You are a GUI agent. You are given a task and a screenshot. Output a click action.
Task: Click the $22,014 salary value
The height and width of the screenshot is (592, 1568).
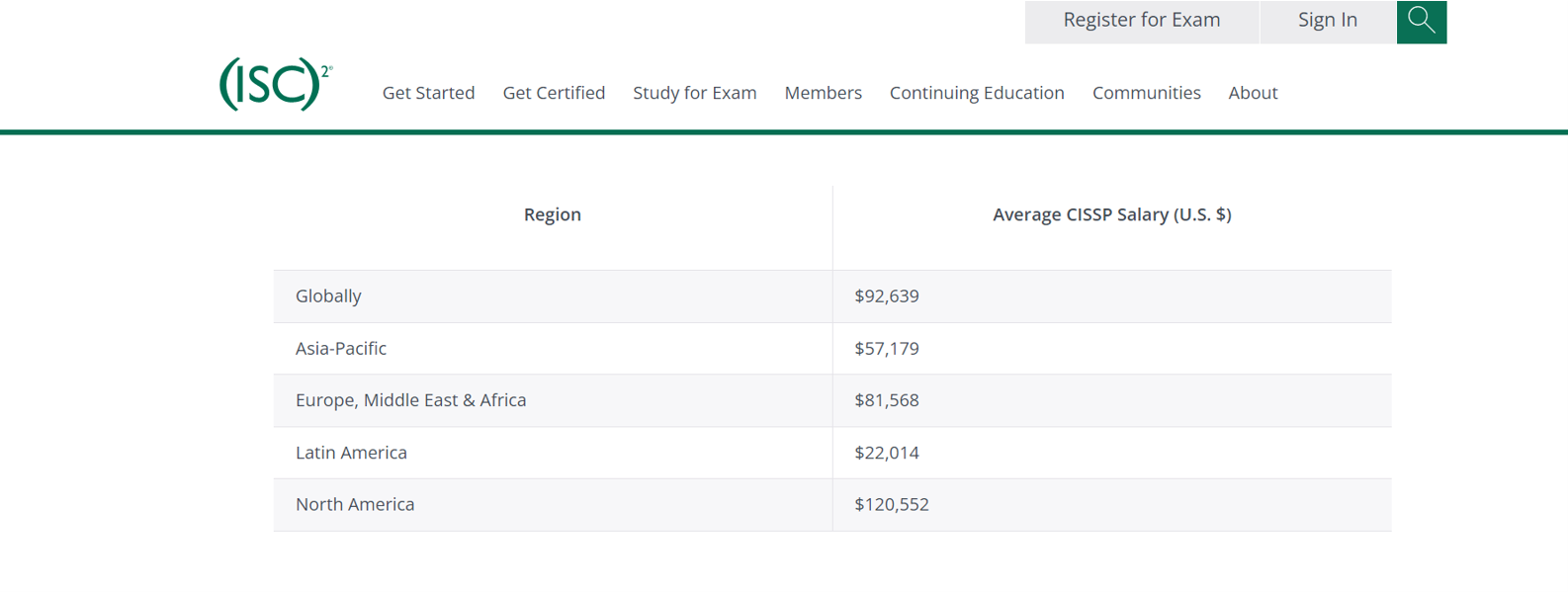pyautogui.click(x=887, y=453)
